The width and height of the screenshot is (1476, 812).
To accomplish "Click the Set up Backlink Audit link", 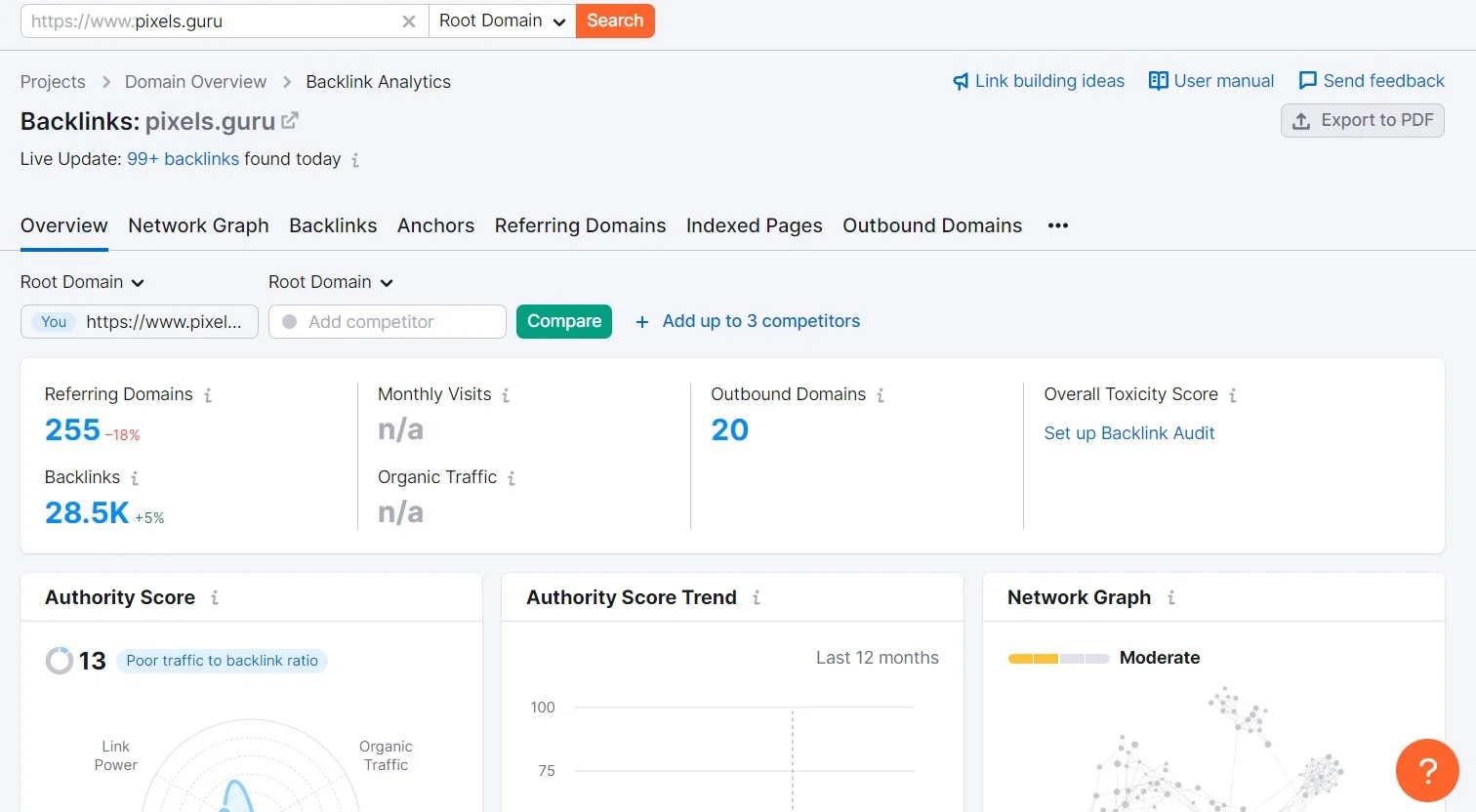I will [1128, 432].
